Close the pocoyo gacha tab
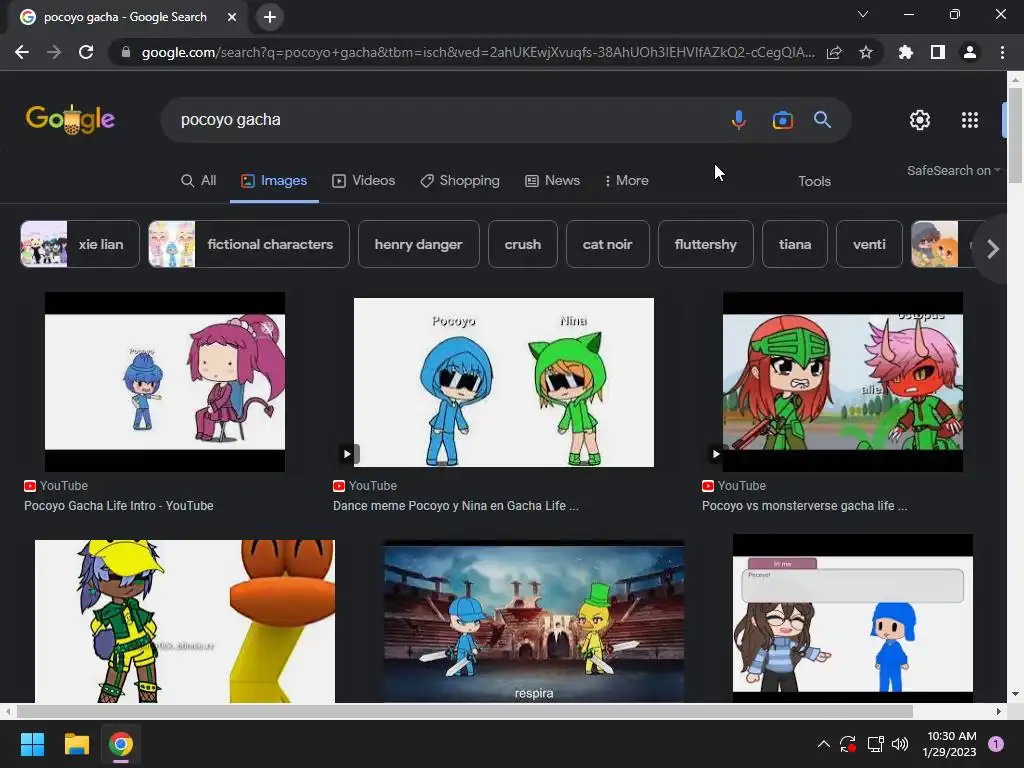The height and width of the screenshot is (768, 1024). point(232,17)
